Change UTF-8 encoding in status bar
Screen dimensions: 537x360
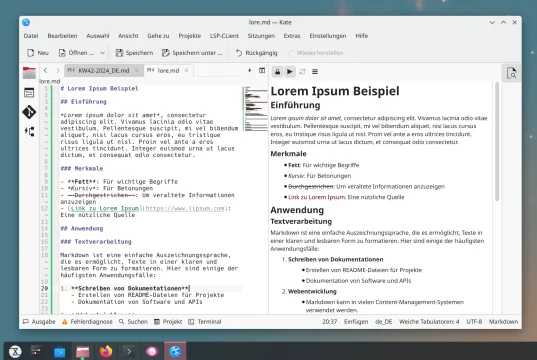[474, 322]
